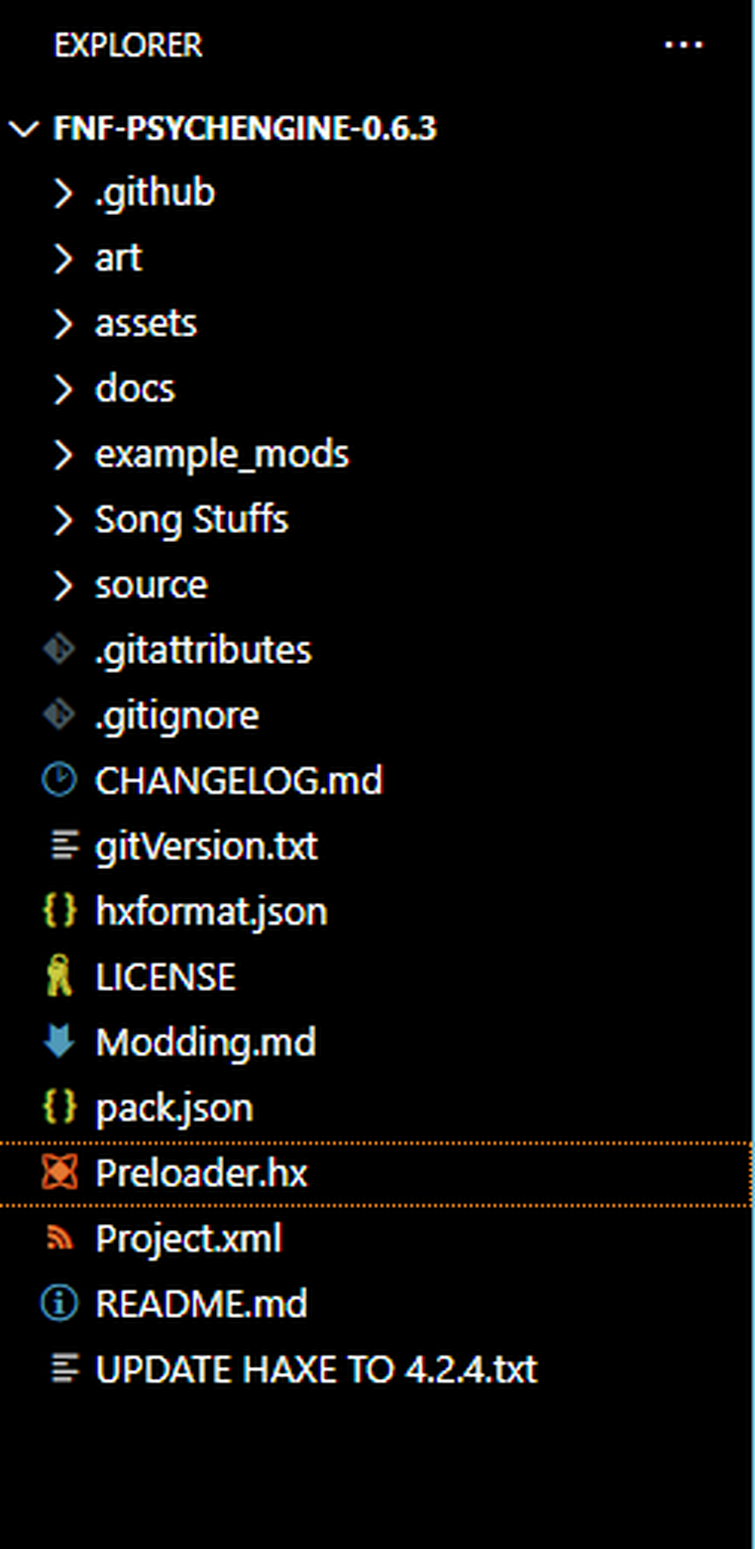Expand the assets folder
The width and height of the screenshot is (755, 1549).
377,323
